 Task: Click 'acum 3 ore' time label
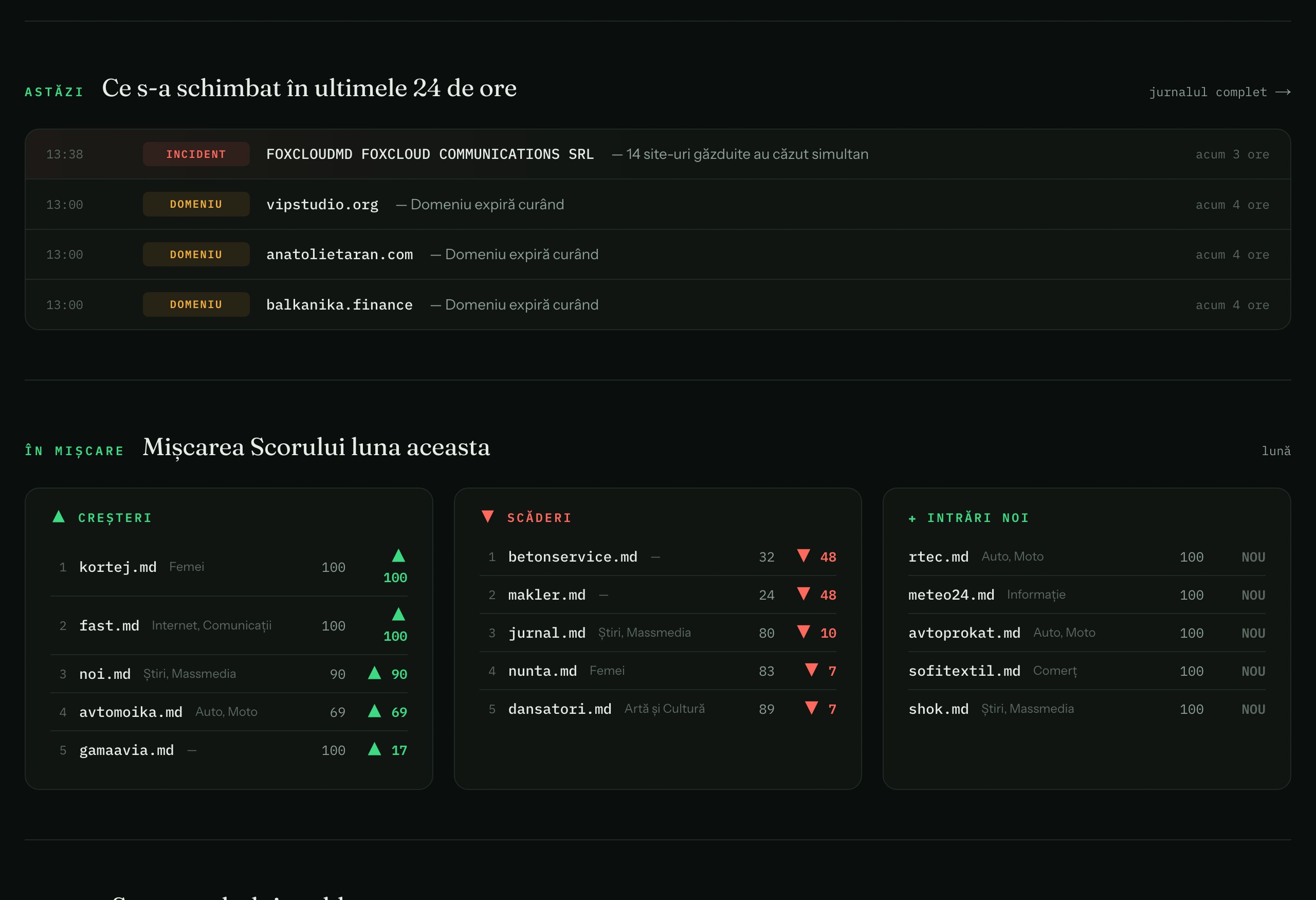pos(1232,154)
